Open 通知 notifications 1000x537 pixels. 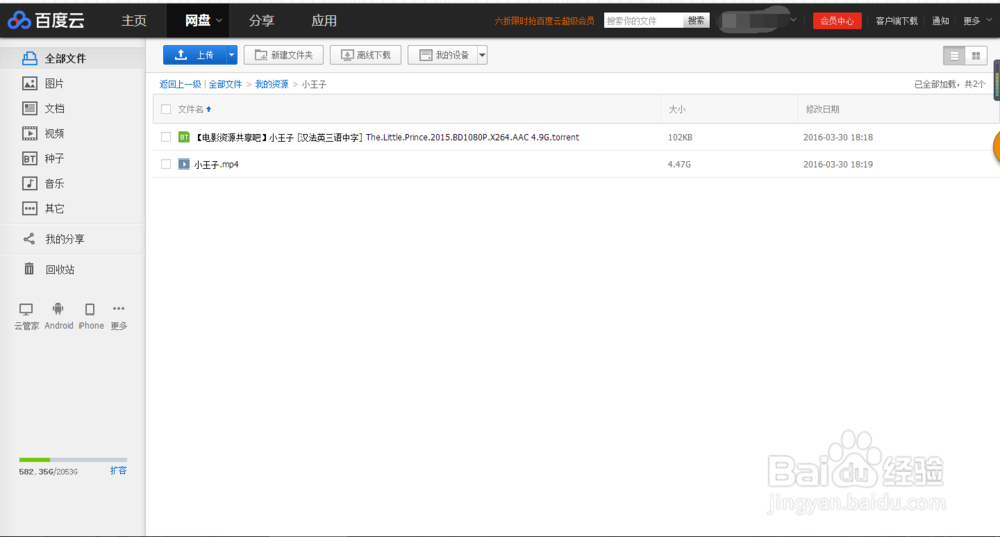click(x=940, y=21)
